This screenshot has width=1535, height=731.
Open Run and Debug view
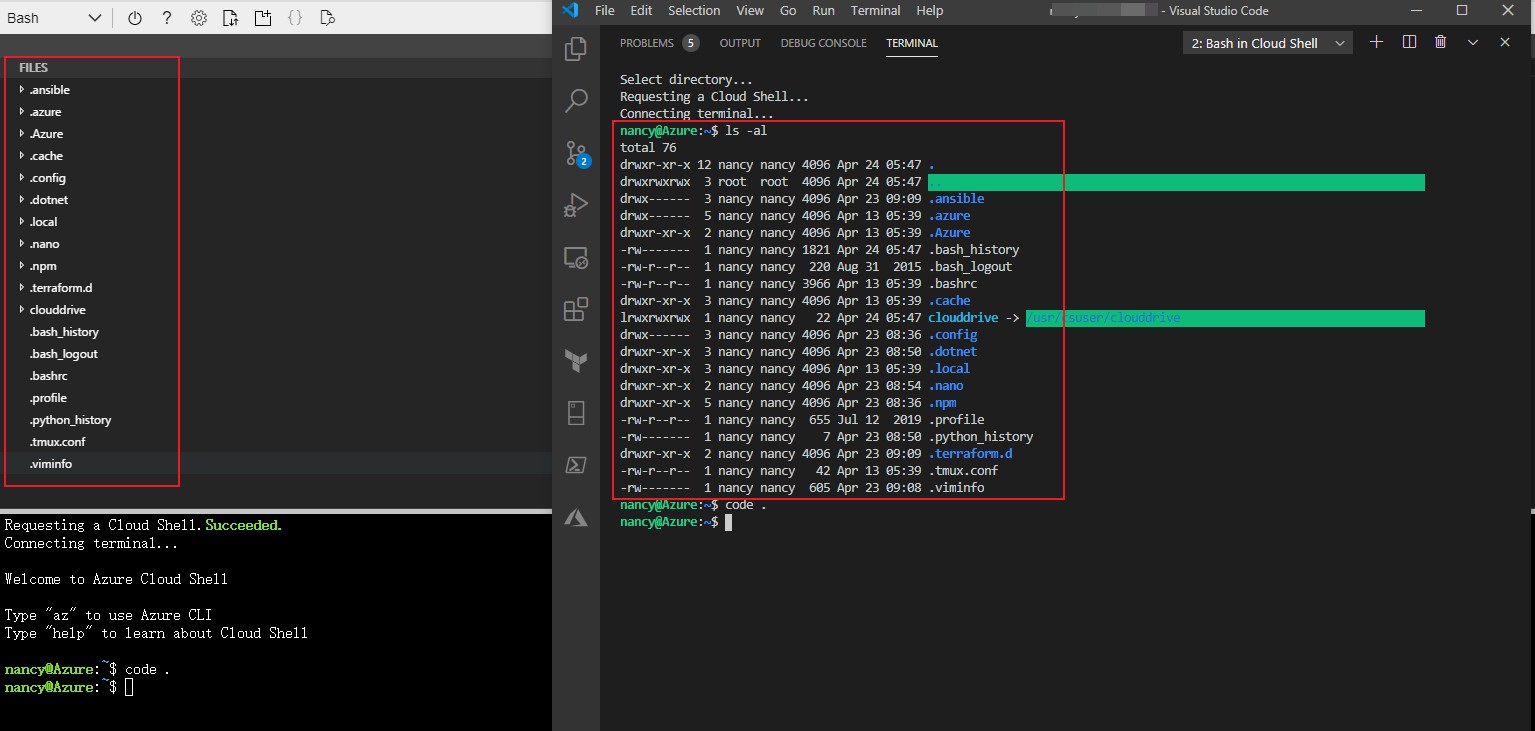tap(576, 205)
